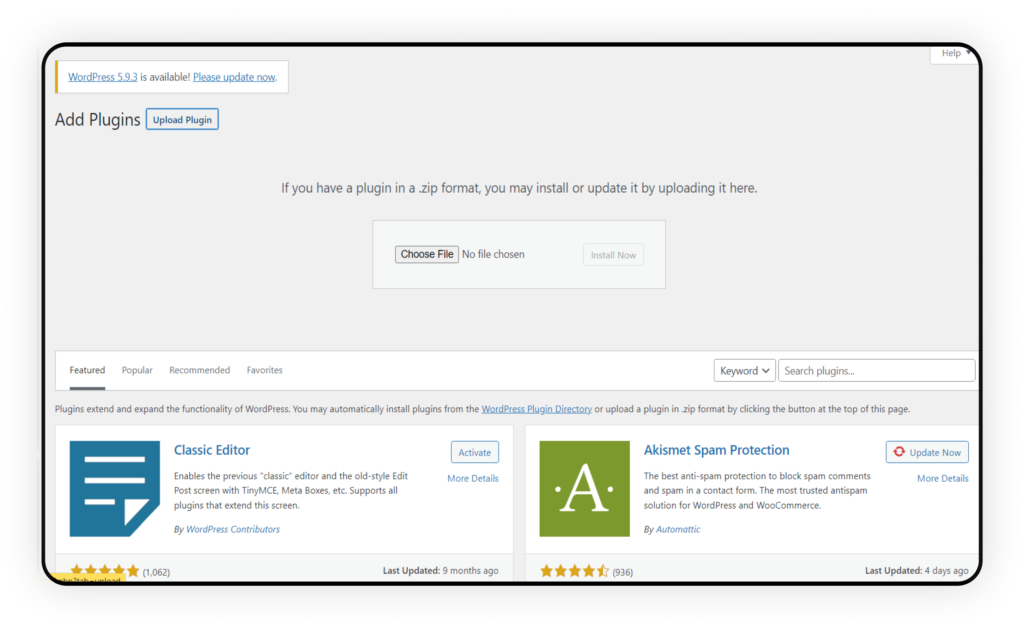This screenshot has height=626, width=1024.
Task: View More Details for Classic Editor
Action: 473,478
